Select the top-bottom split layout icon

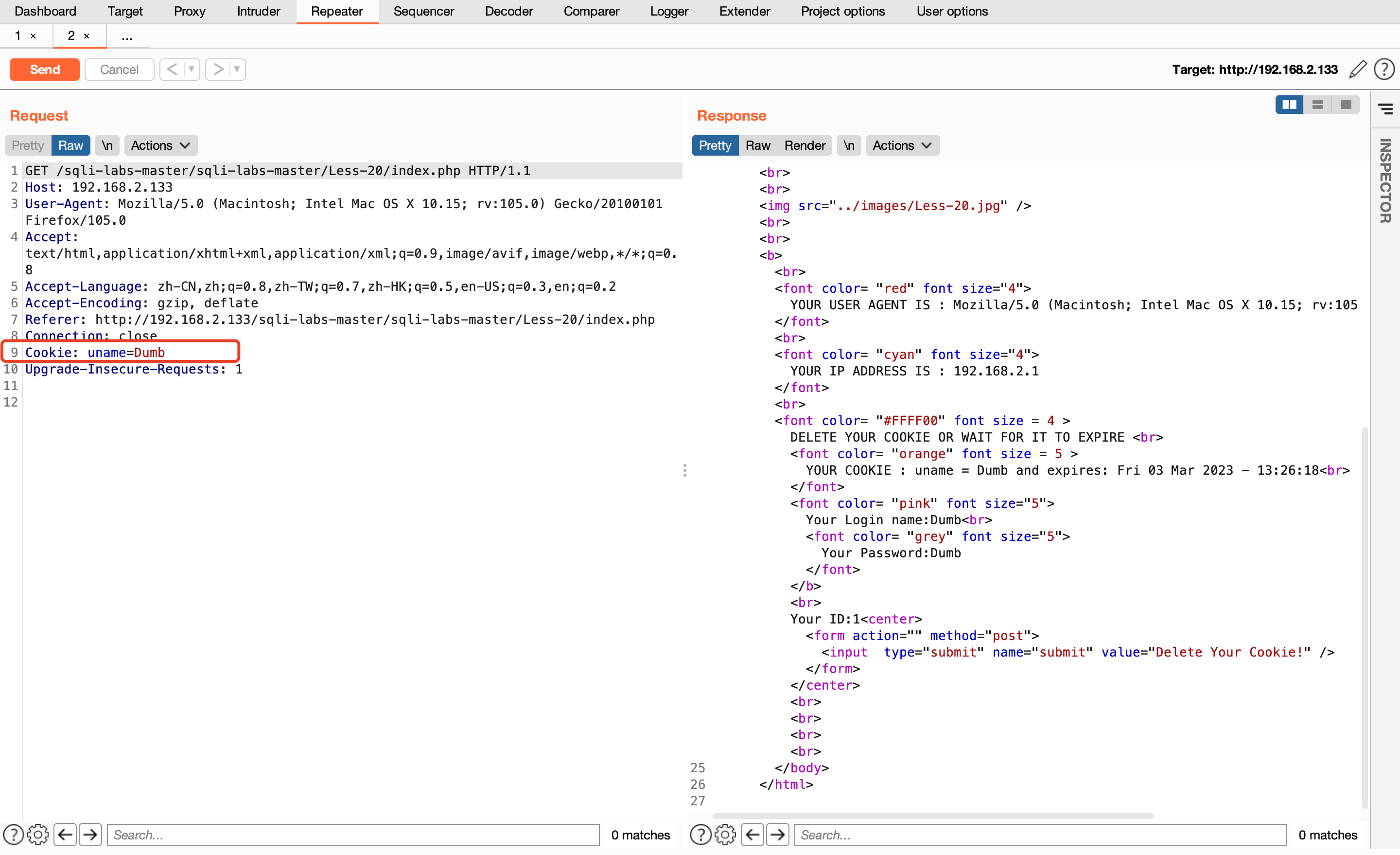pos(1318,105)
